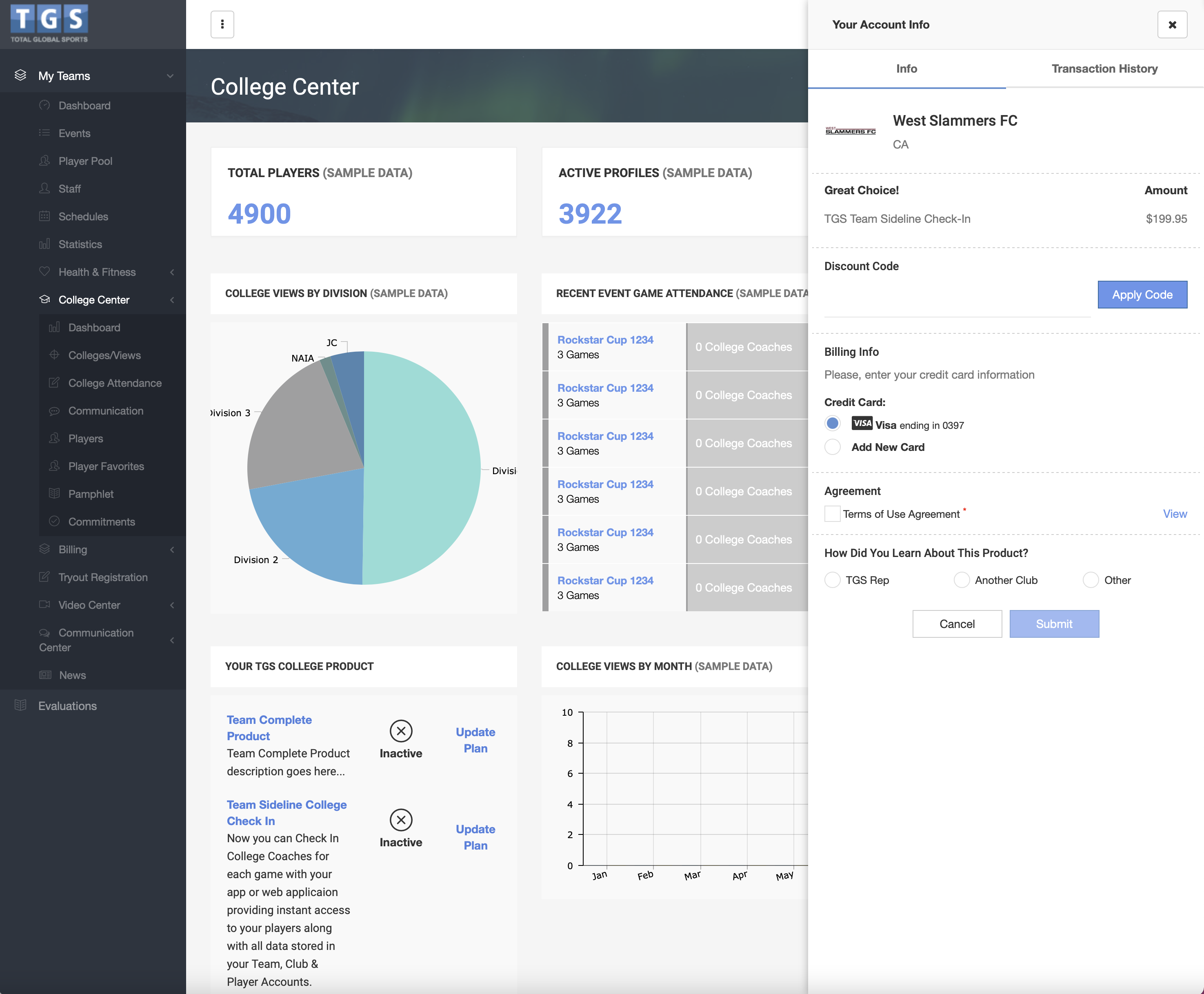The width and height of the screenshot is (1204, 994).
Task: Open the Team Sideline College Check In link
Action: point(287,812)
